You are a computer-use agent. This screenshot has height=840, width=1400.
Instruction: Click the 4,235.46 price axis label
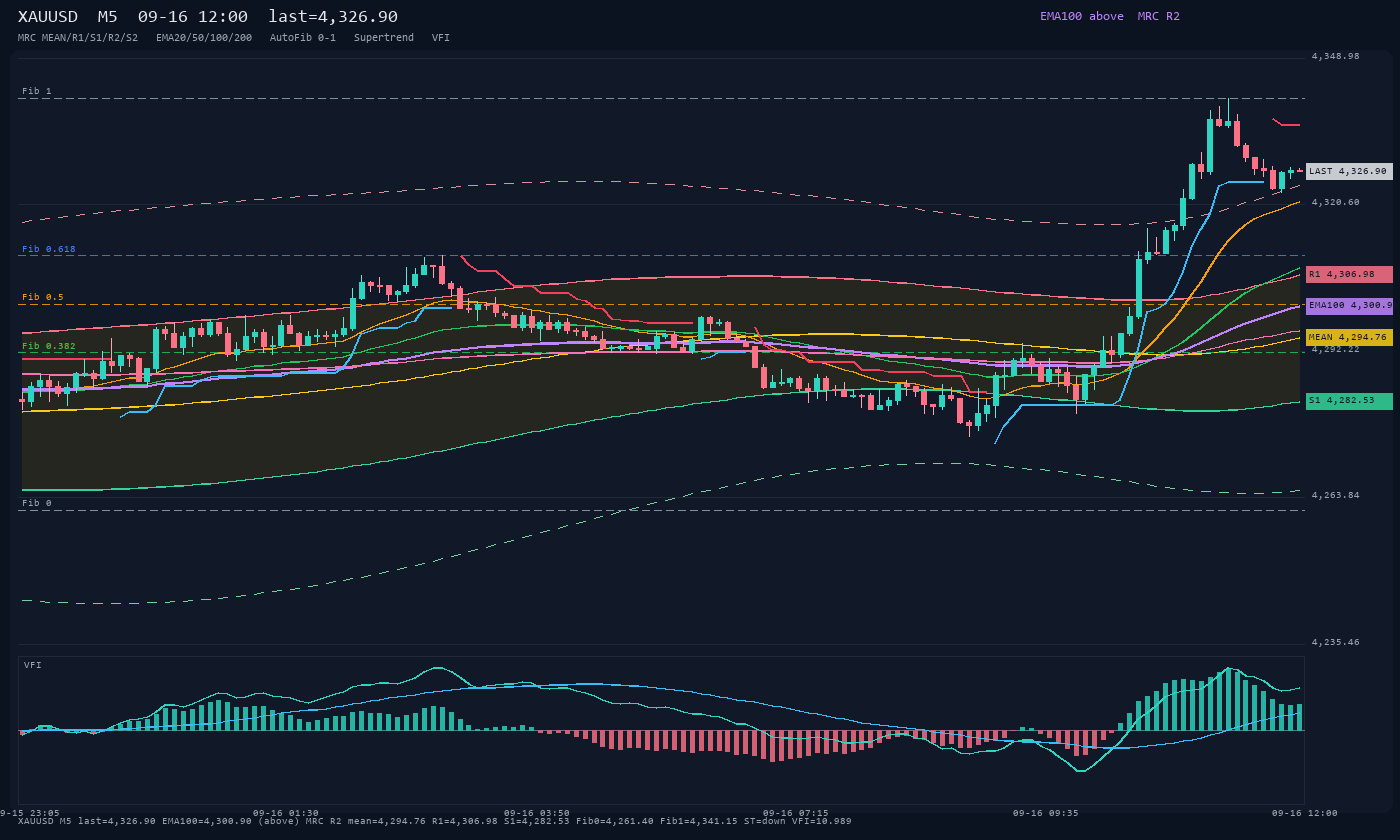(1336, 642)
